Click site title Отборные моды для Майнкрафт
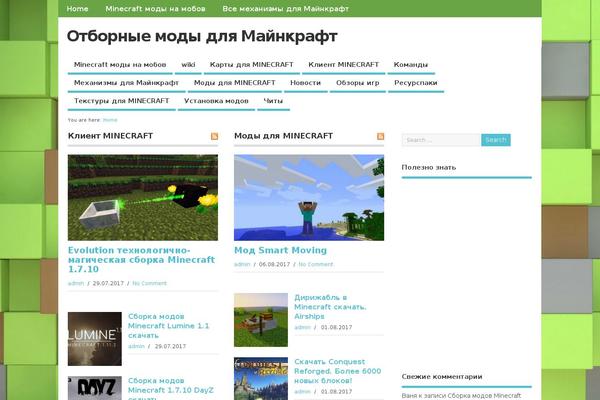 202,36
